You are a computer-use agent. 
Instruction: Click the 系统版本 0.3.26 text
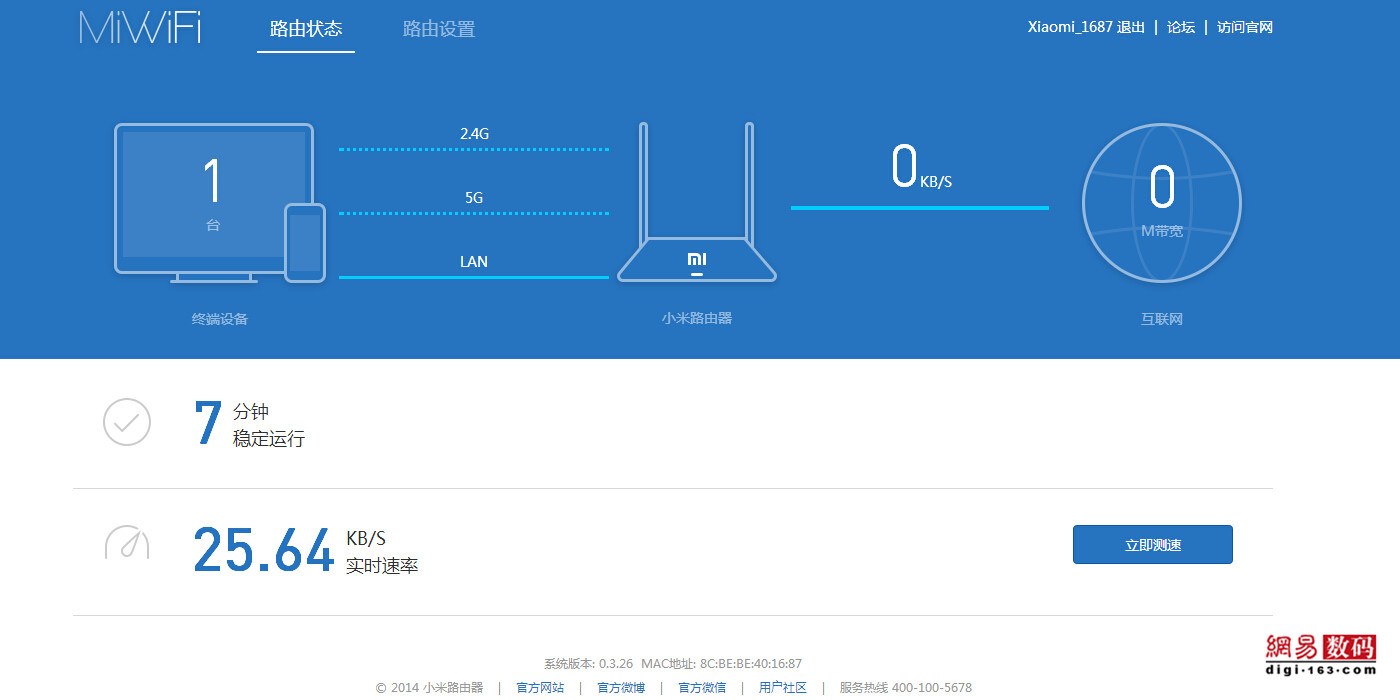589,663
